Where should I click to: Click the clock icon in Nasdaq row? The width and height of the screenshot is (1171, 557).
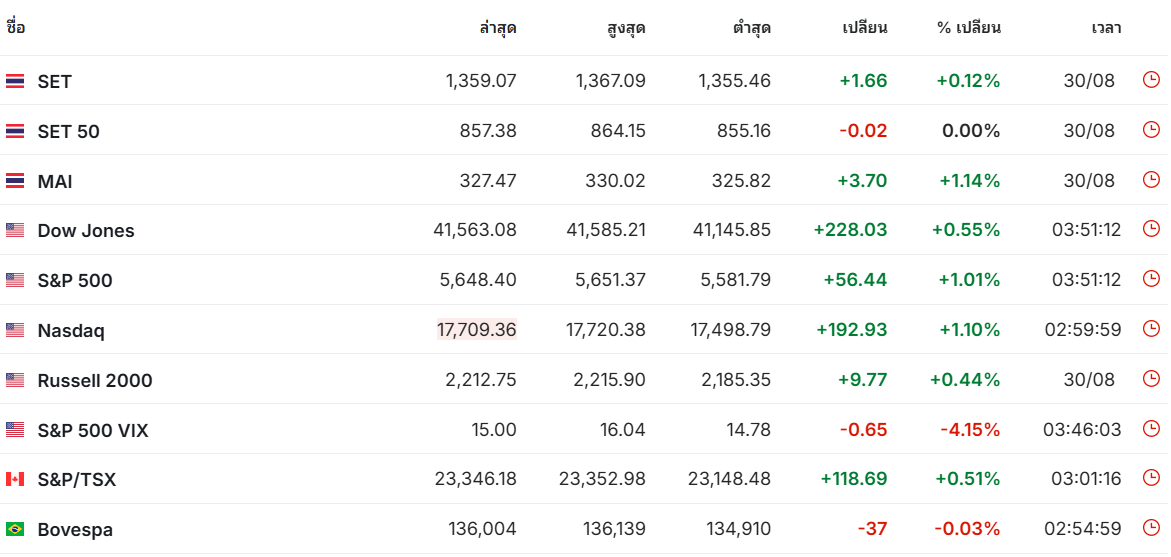[x=1151, y=329]
